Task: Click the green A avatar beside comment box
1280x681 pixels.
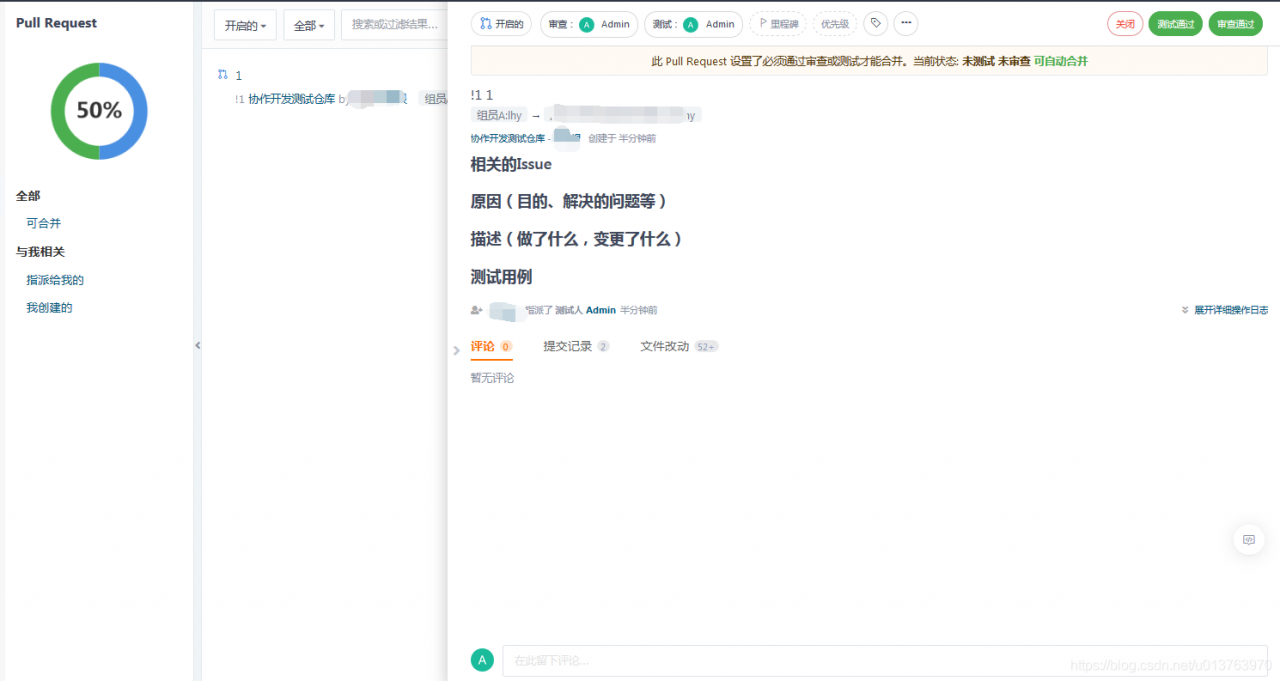Action: pyautogui.click(x=482, y=660)
